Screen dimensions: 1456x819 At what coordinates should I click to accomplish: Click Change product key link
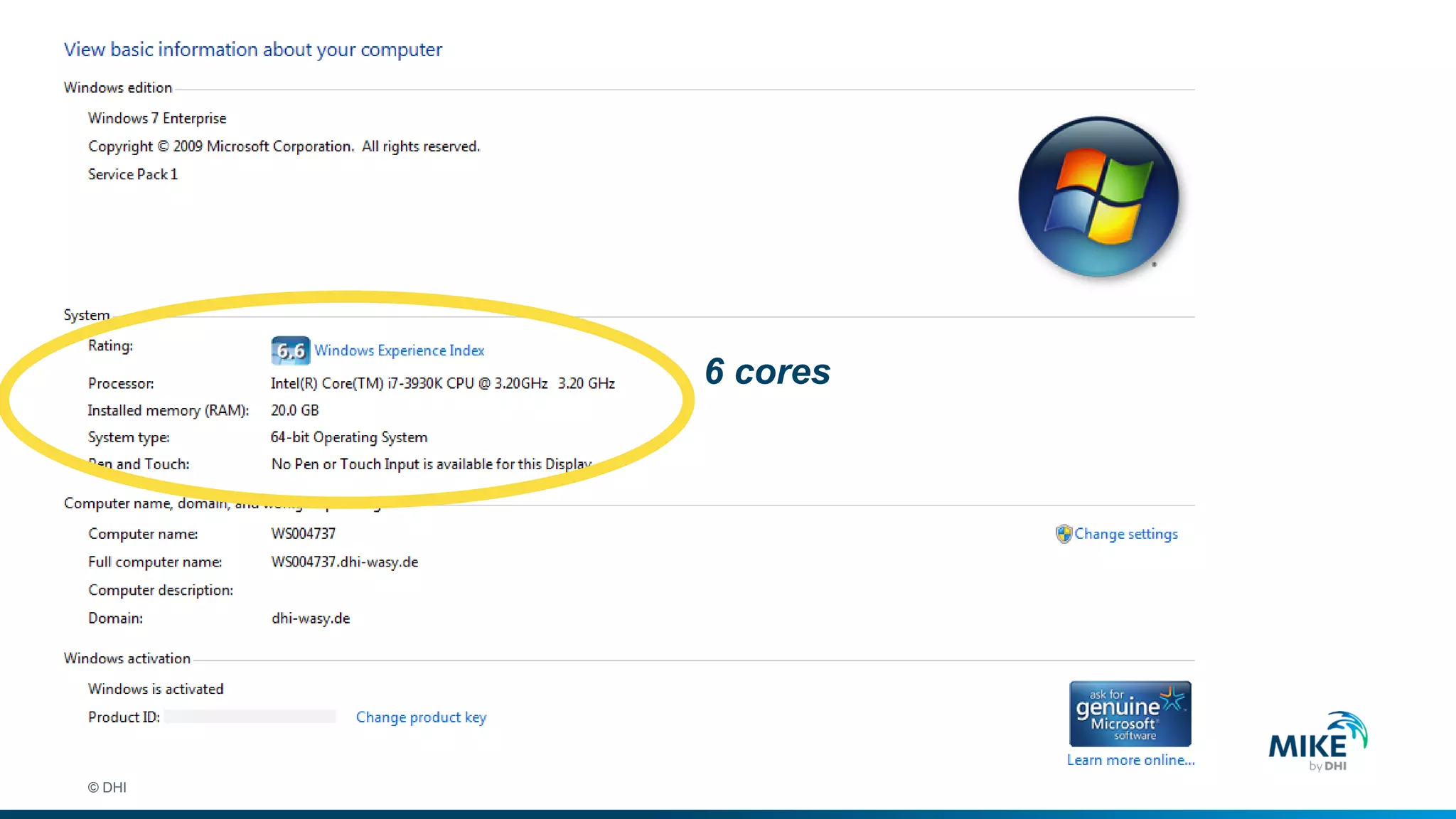(x=421, y=717)
